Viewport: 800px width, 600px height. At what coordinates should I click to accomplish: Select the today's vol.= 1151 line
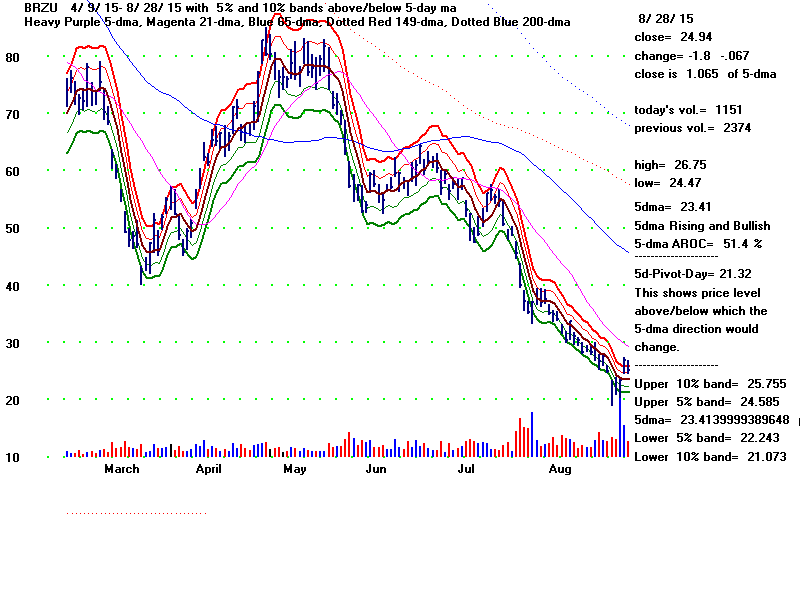688,110
